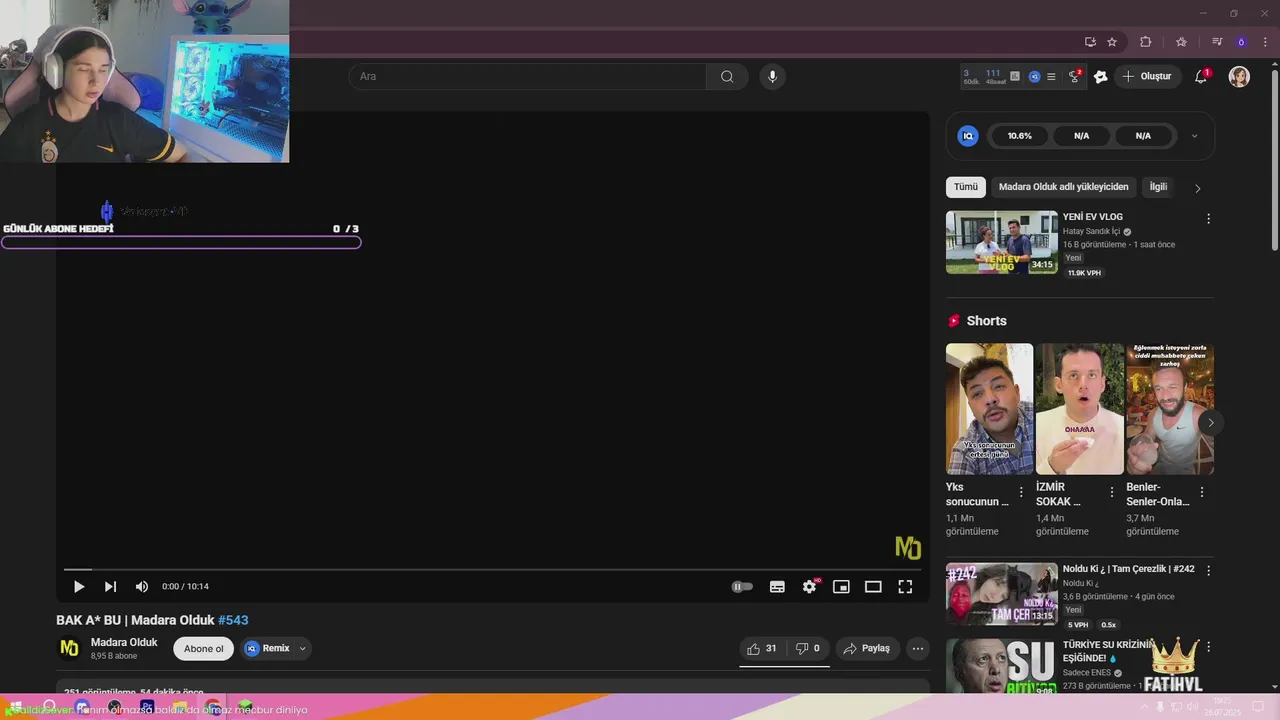Toggle subtitles/closed captions
The width and height of the screenshot is (1280, 720).
click(x=777, y=587)
